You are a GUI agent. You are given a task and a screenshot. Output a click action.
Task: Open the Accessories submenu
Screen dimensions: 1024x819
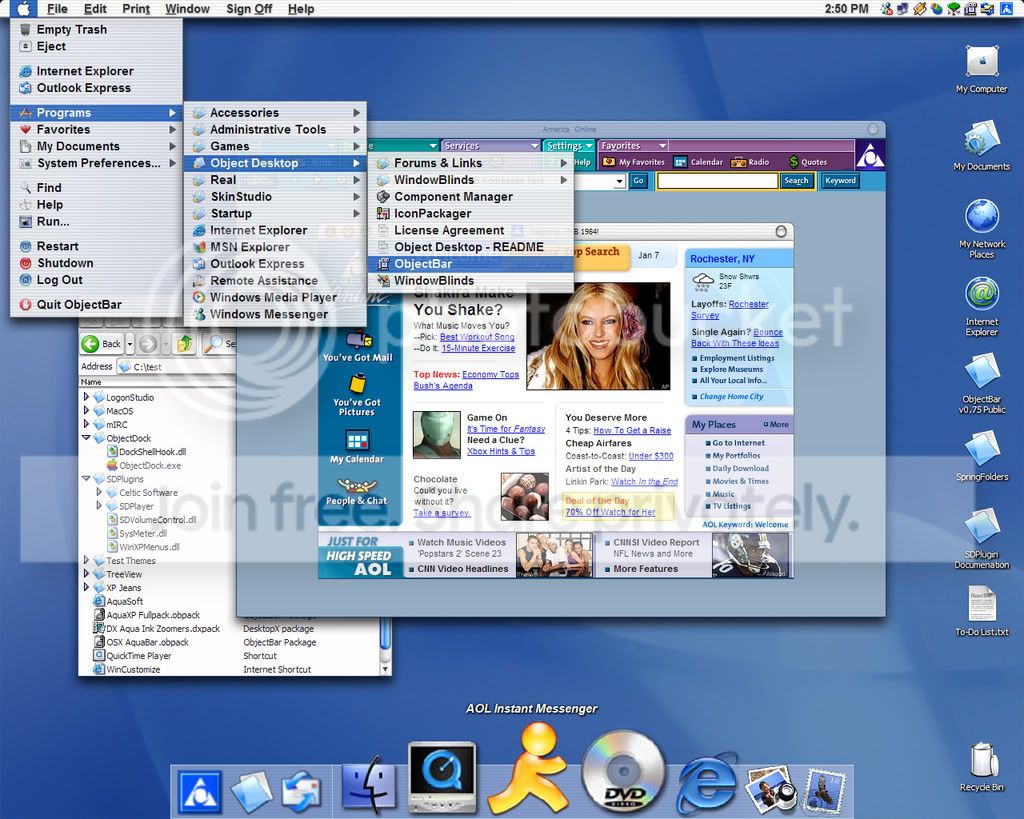[275, 112]
